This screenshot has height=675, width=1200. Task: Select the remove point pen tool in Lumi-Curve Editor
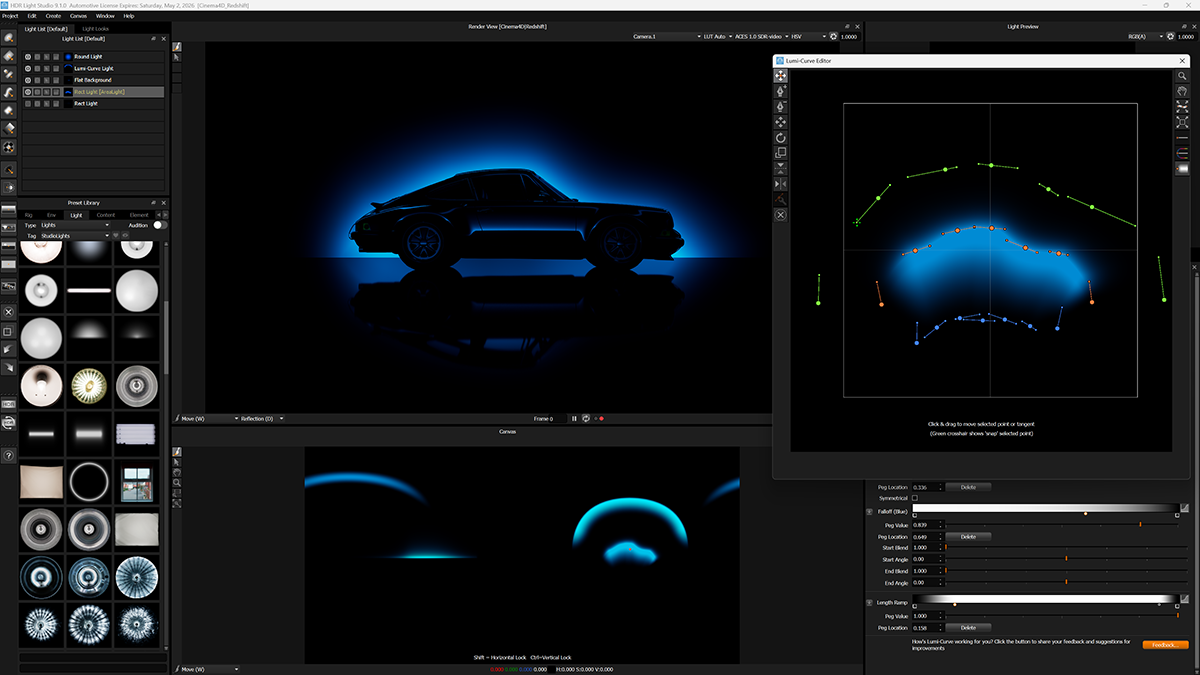coord(781,106)
